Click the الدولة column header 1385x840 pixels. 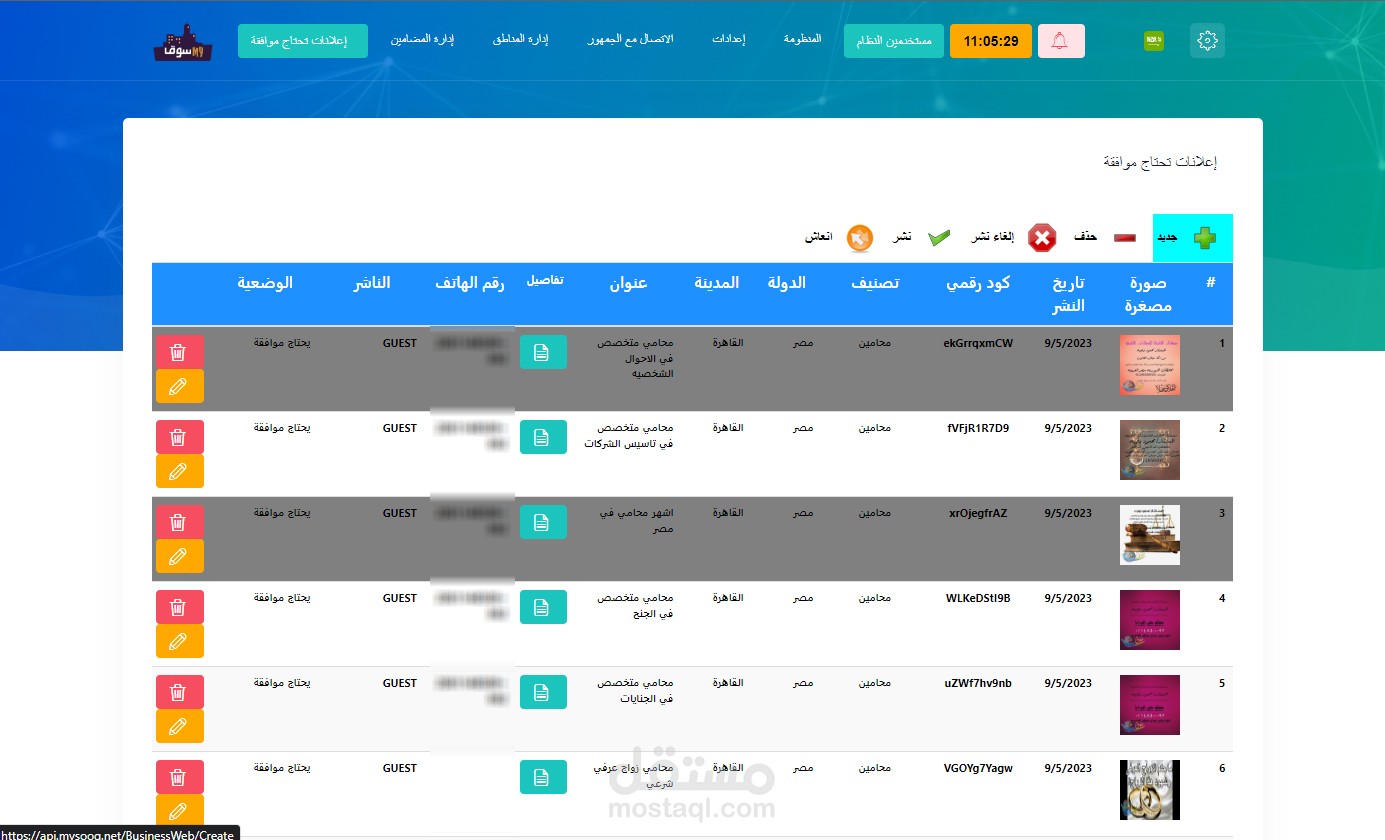click(787, 283)
